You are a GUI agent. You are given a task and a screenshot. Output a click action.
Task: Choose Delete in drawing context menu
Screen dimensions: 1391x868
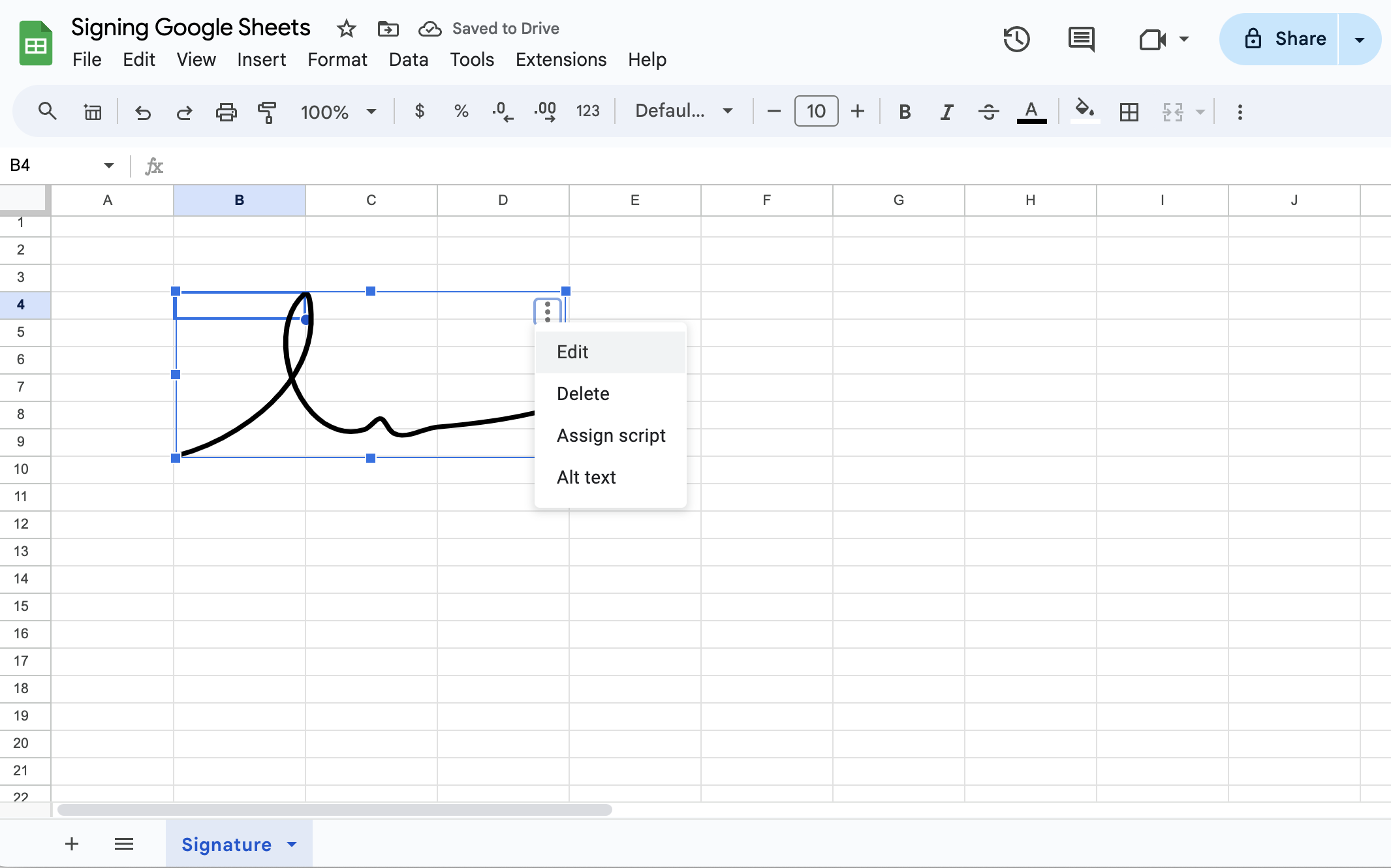pos(610,394)
